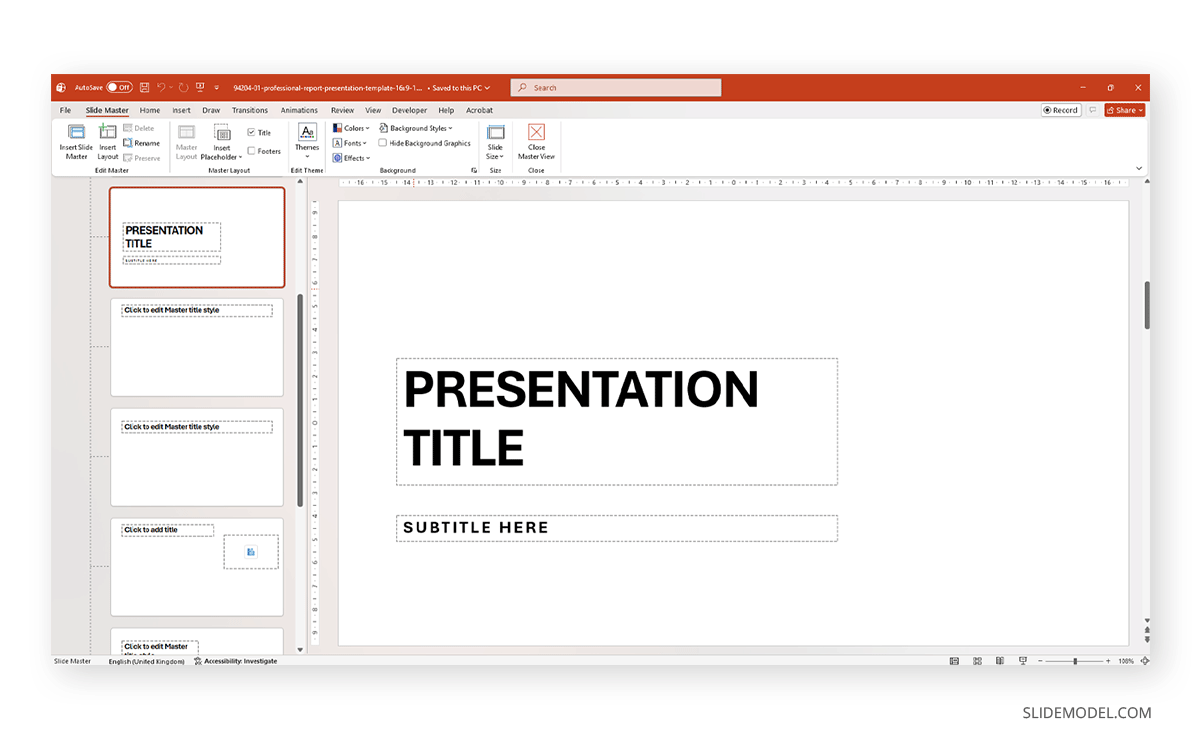Open the Slide Size menu

coord(495,141)
